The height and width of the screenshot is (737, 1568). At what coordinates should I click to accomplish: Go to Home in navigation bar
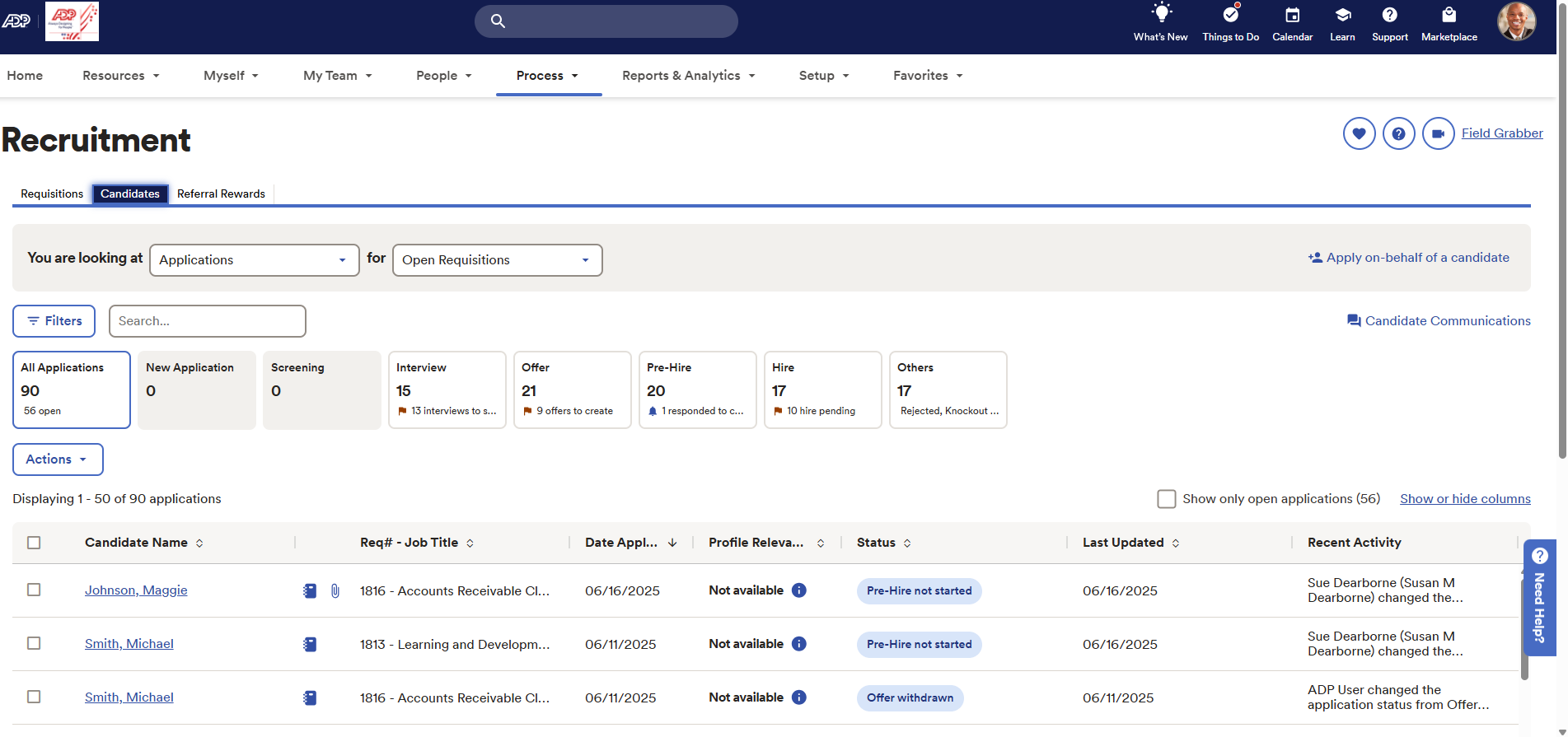25,76
